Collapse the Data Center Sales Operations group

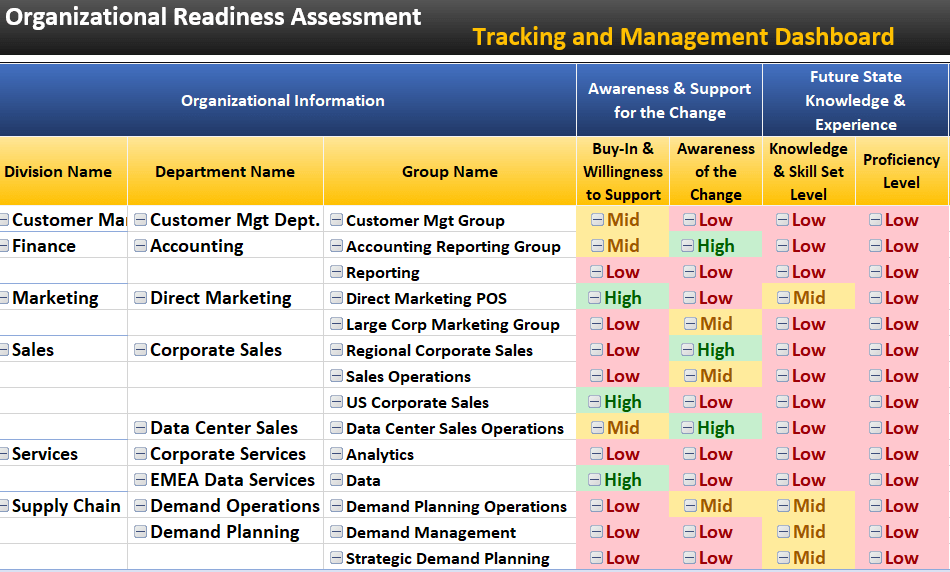pyautogui.click(x=336, y=428)
